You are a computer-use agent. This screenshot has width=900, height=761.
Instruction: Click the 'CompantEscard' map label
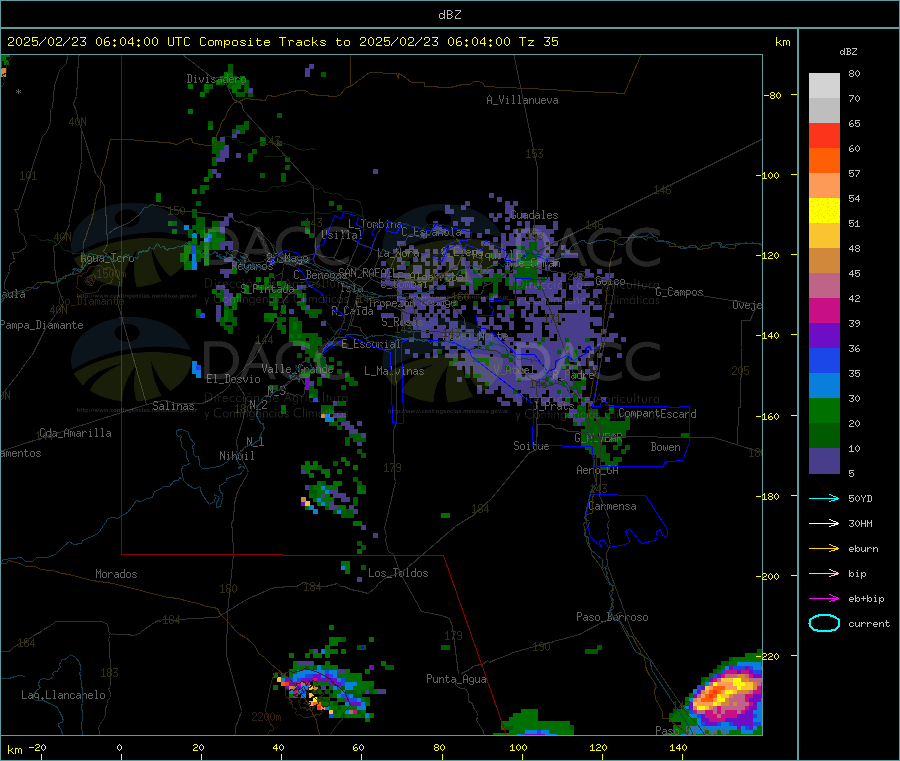pyautogui.click(x=657, y=414)
